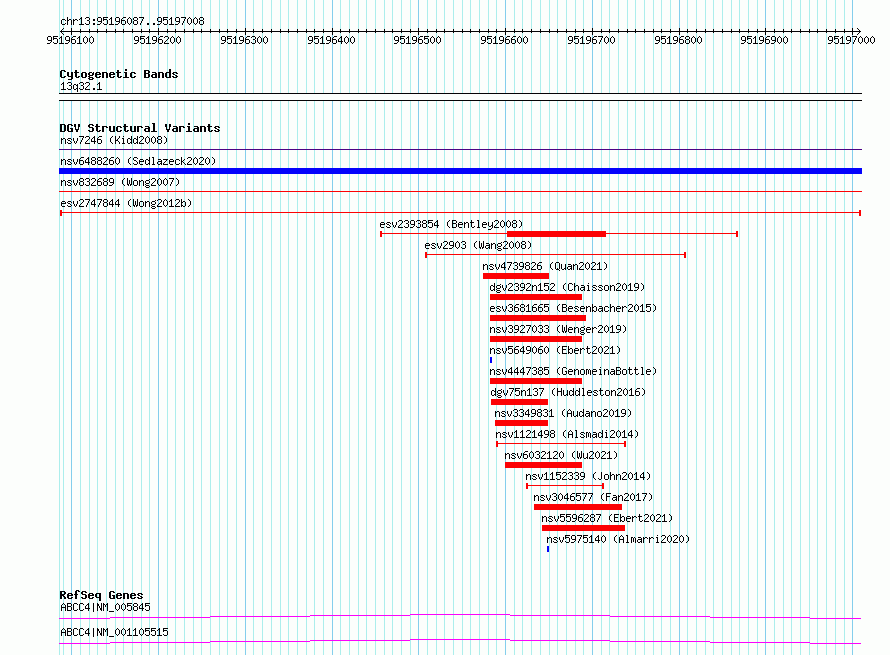Screen dimensions: 890x655
Task: Click the red bar under nsv5596287
Action: [583, 528]
